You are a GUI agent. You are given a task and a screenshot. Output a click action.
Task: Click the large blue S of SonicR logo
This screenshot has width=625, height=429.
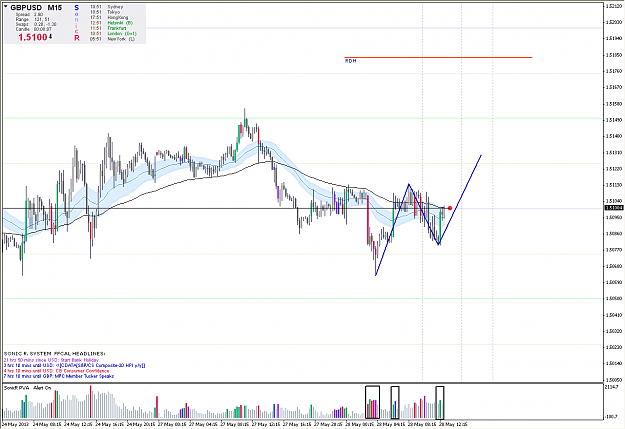pyautogui.click(x=77, y=8)
